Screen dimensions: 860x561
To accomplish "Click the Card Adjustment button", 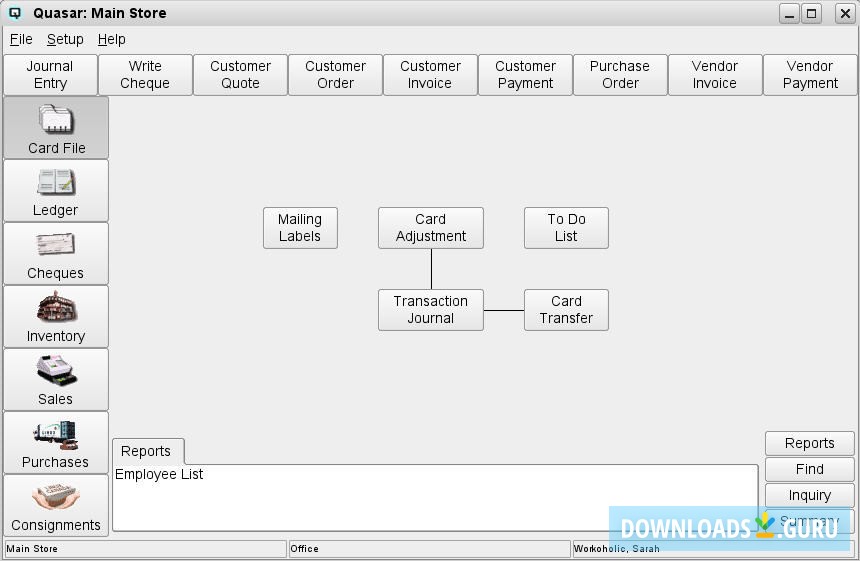I will [431, 228].
